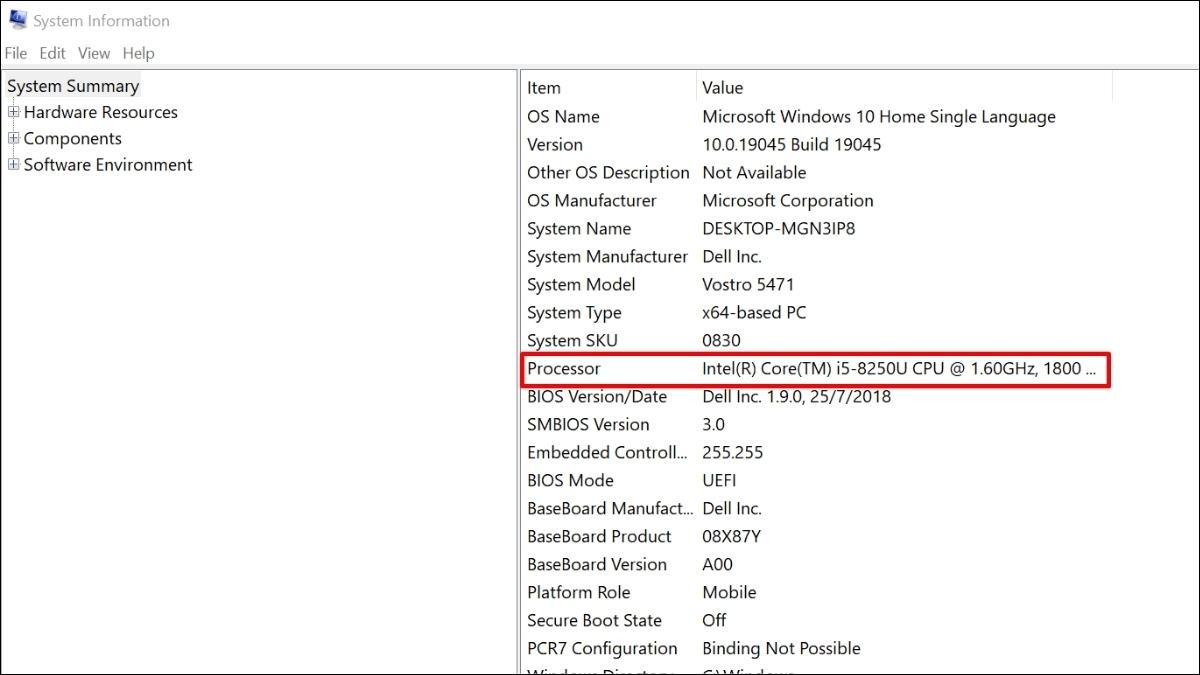Select the OS Manufacturer row label
The image size is (1200, 675).
coord(592,201)
